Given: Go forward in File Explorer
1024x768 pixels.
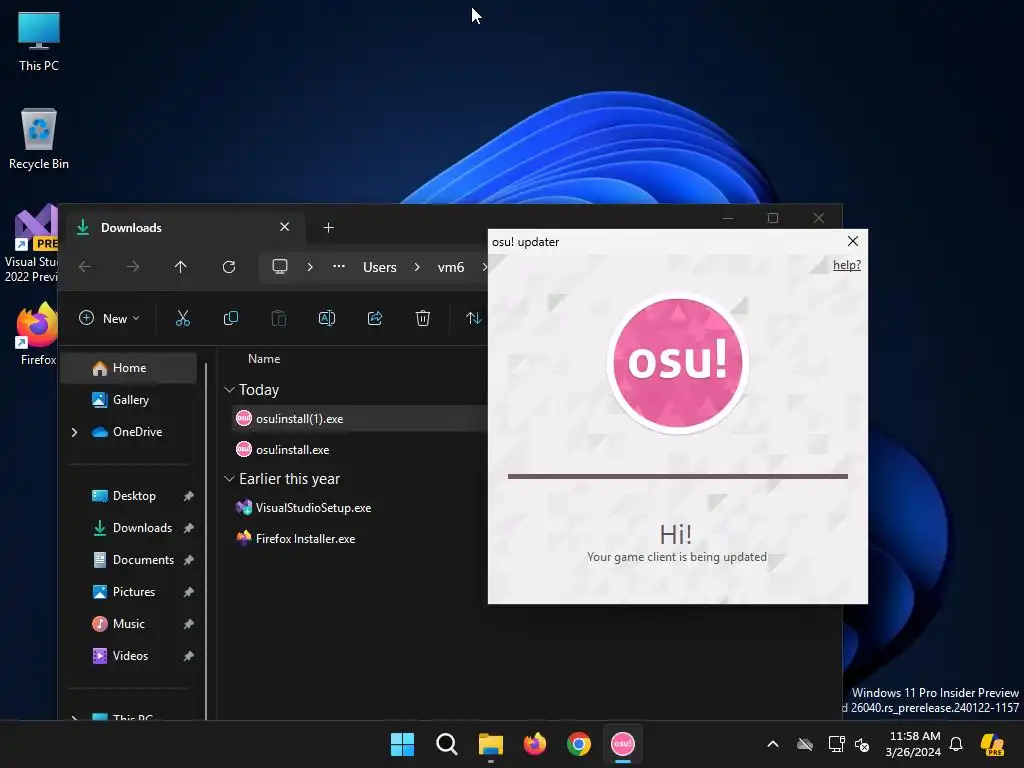Looking at the screenshot, I should pos(133,267).
